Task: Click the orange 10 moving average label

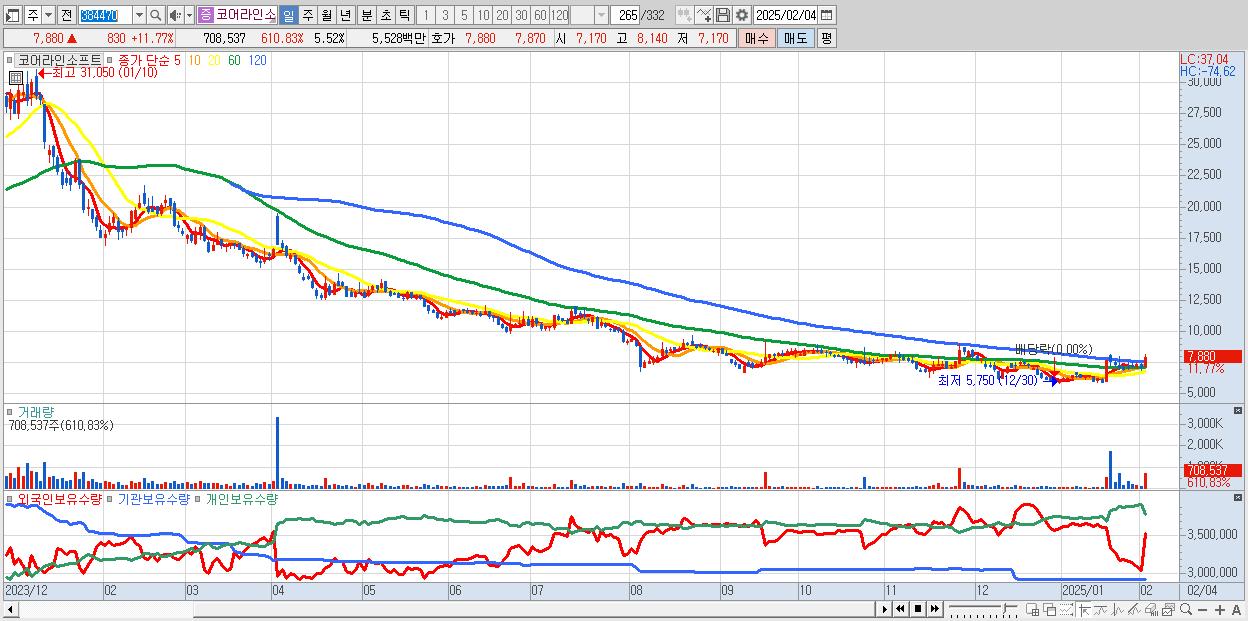Action: [195, 60]
